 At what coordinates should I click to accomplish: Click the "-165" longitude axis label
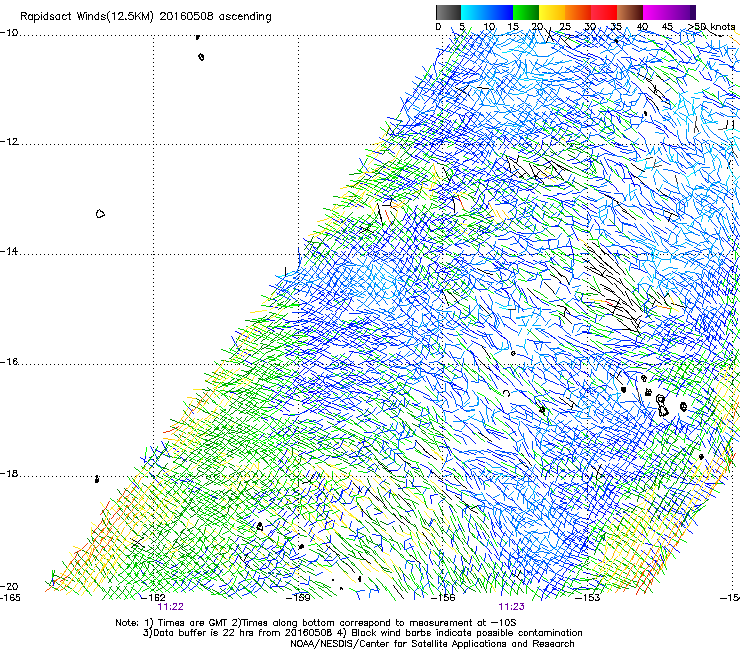coord(10,598)
